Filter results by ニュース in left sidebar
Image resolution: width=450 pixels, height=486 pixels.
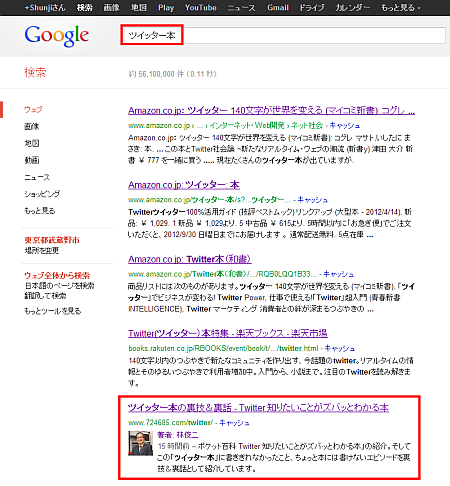pyautogui.click(x=37, y=177)
